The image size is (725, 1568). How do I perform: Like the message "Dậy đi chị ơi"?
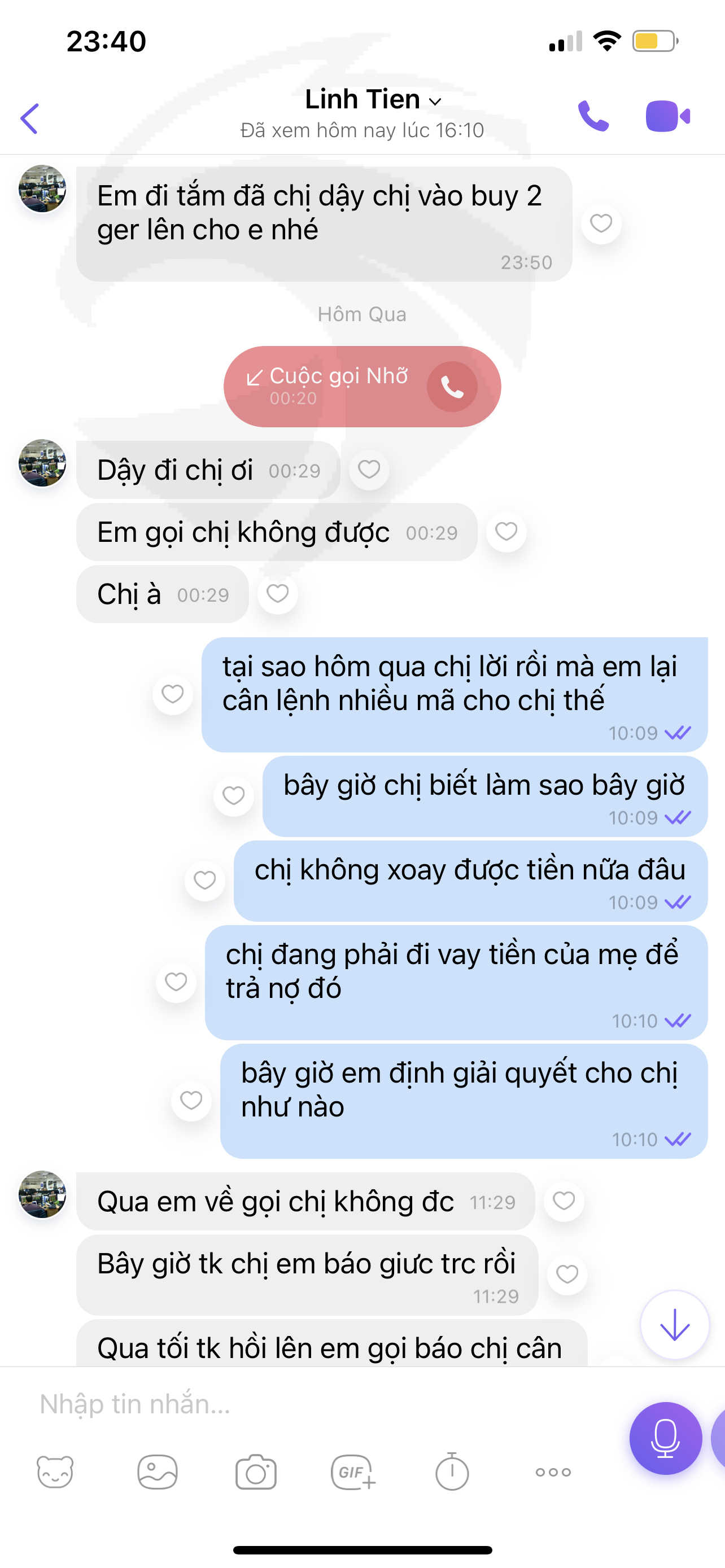[369, 469]
